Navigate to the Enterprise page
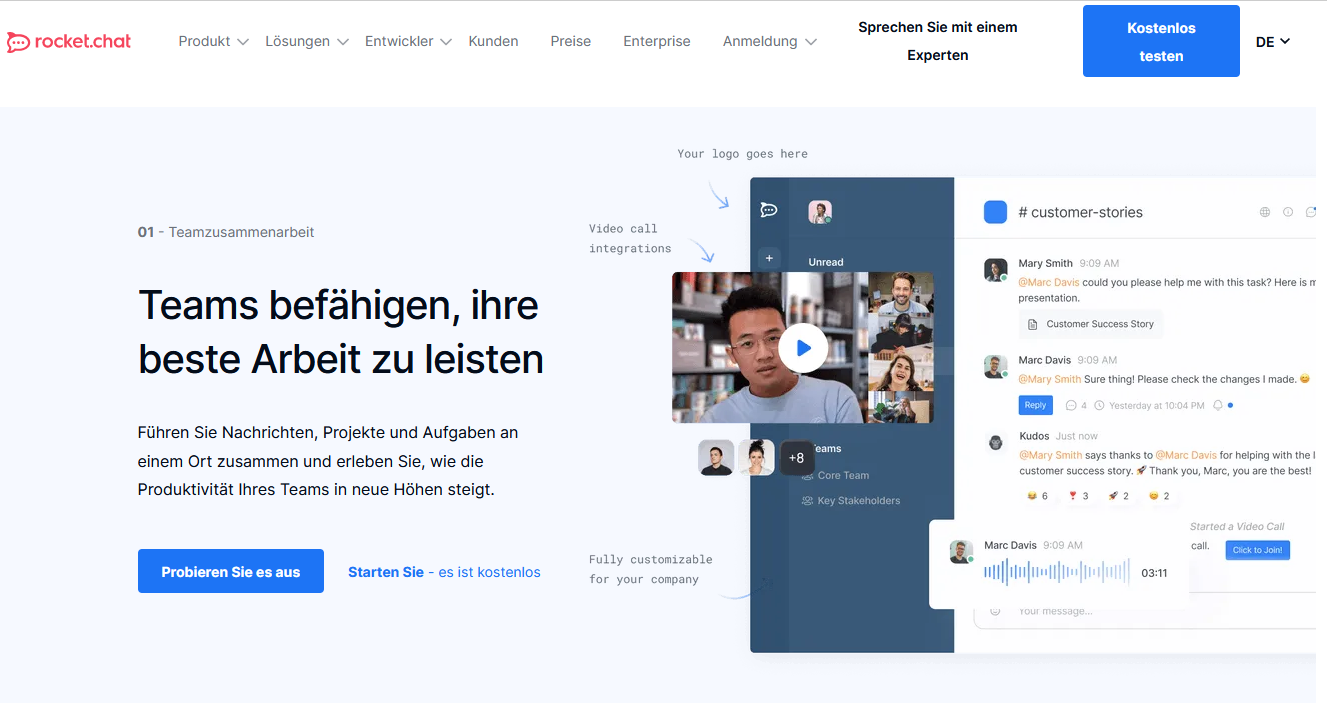 coord(656,41)
